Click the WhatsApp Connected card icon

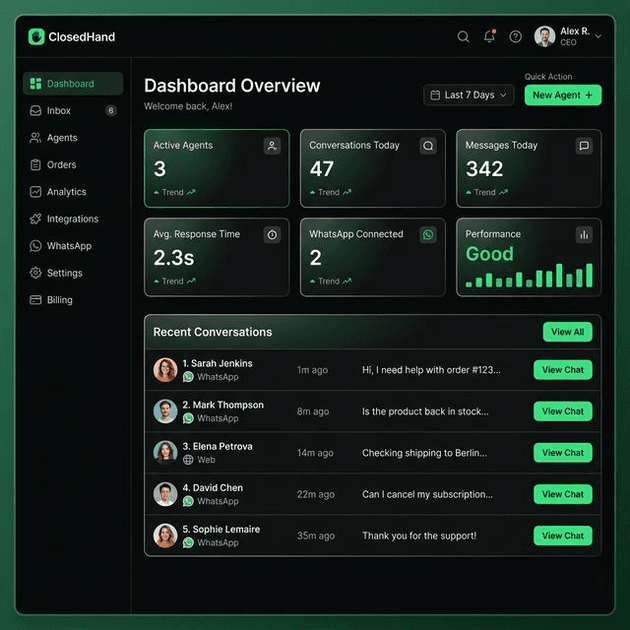(428, 235)
